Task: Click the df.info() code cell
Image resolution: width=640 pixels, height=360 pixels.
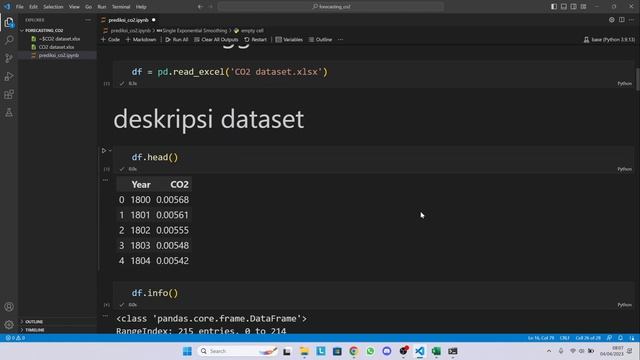Action: click(x=373, y=293)
